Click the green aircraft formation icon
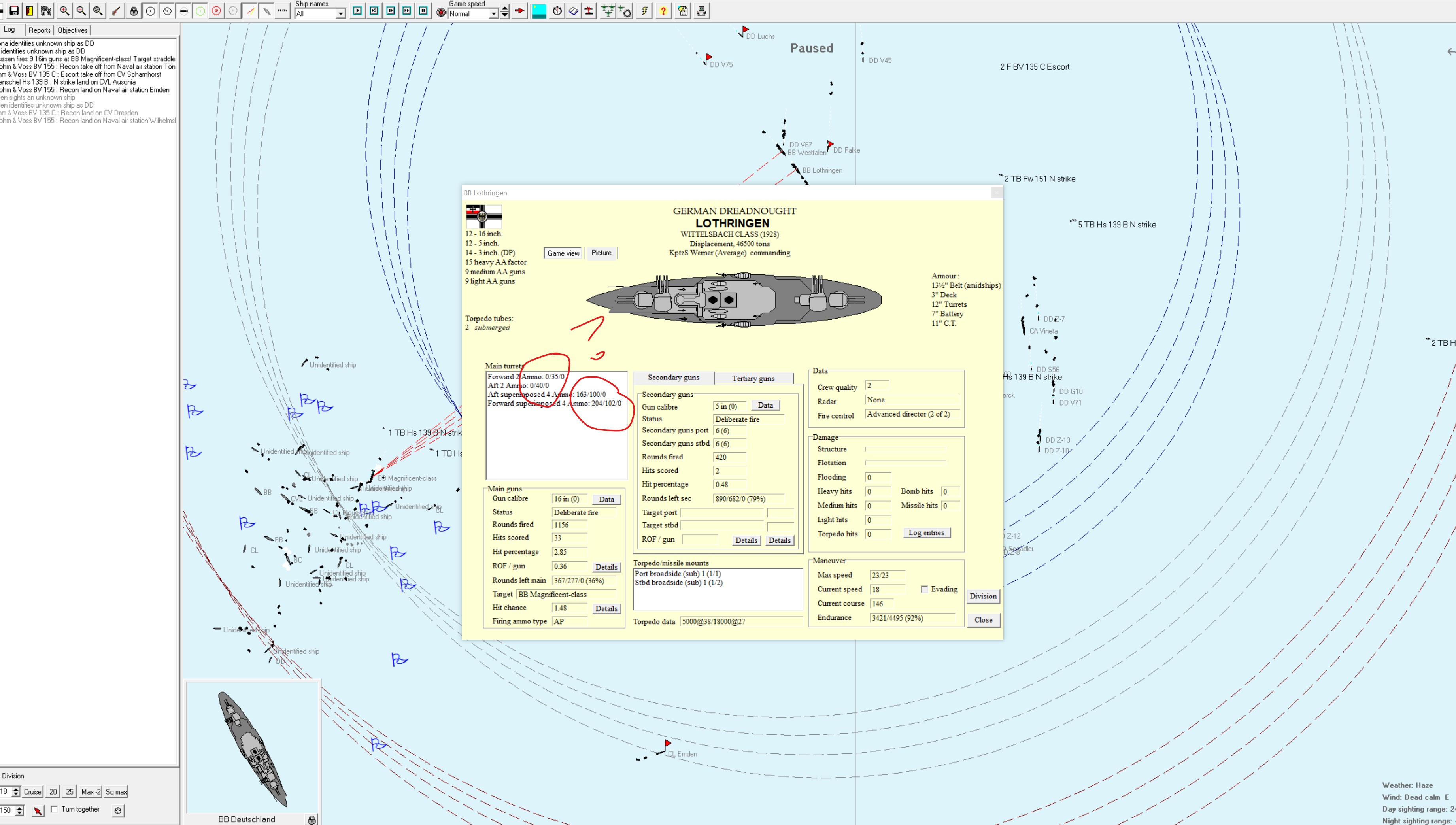The image size is (1456, 825). [x=607, y=11]
